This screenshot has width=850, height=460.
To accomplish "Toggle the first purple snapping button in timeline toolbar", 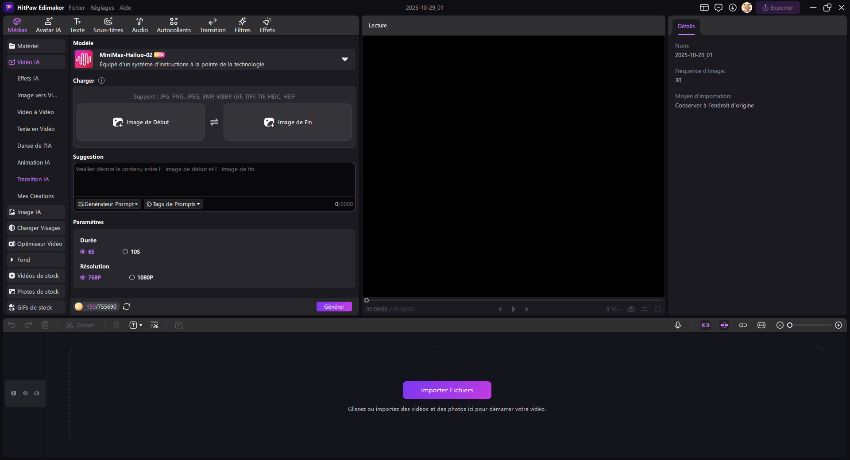I will (x=705, y=325).
